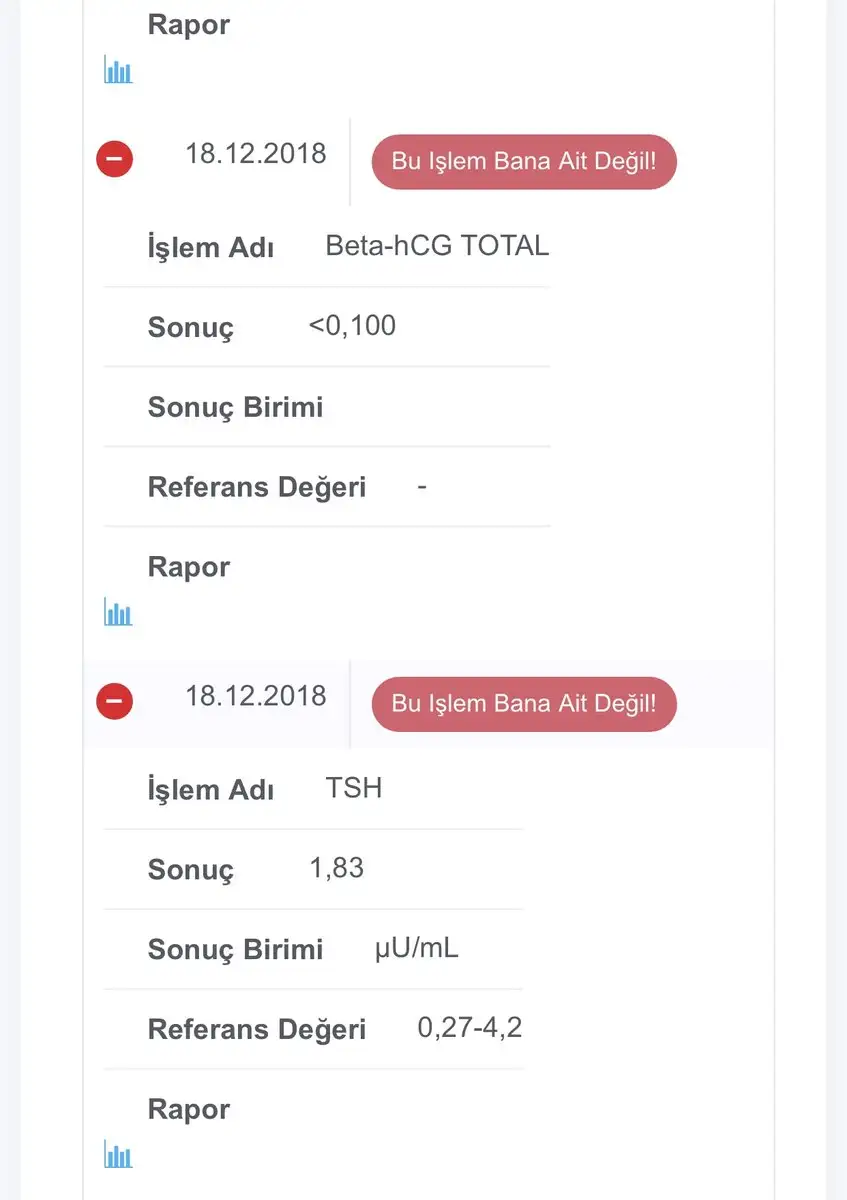Collapse the TSH record with red minus
This screenshot has height=1200, width=847.
point(115,701)
